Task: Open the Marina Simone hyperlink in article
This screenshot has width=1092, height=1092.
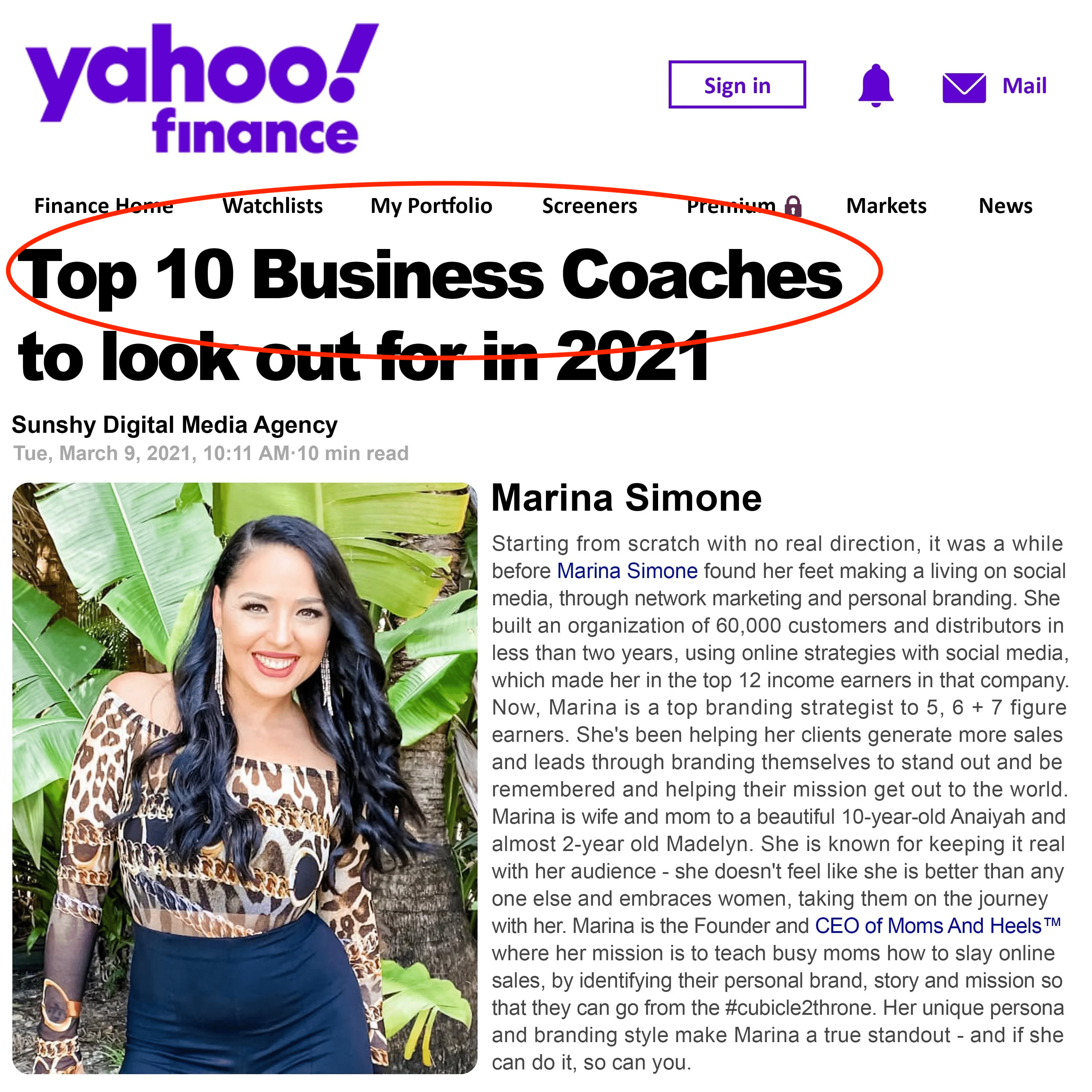Action: pyautogui.click(x=628, y=571)
